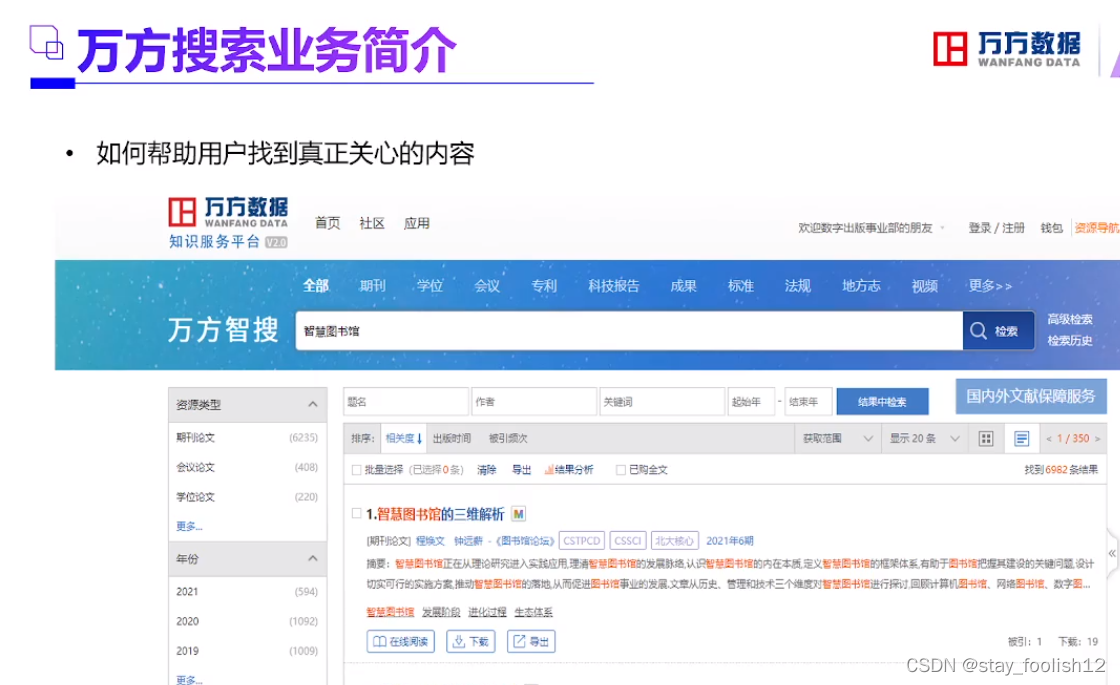Screen dimensions: 1120x685
Task: Click the 结束年 input field
Action: click(x=809, y=401)
